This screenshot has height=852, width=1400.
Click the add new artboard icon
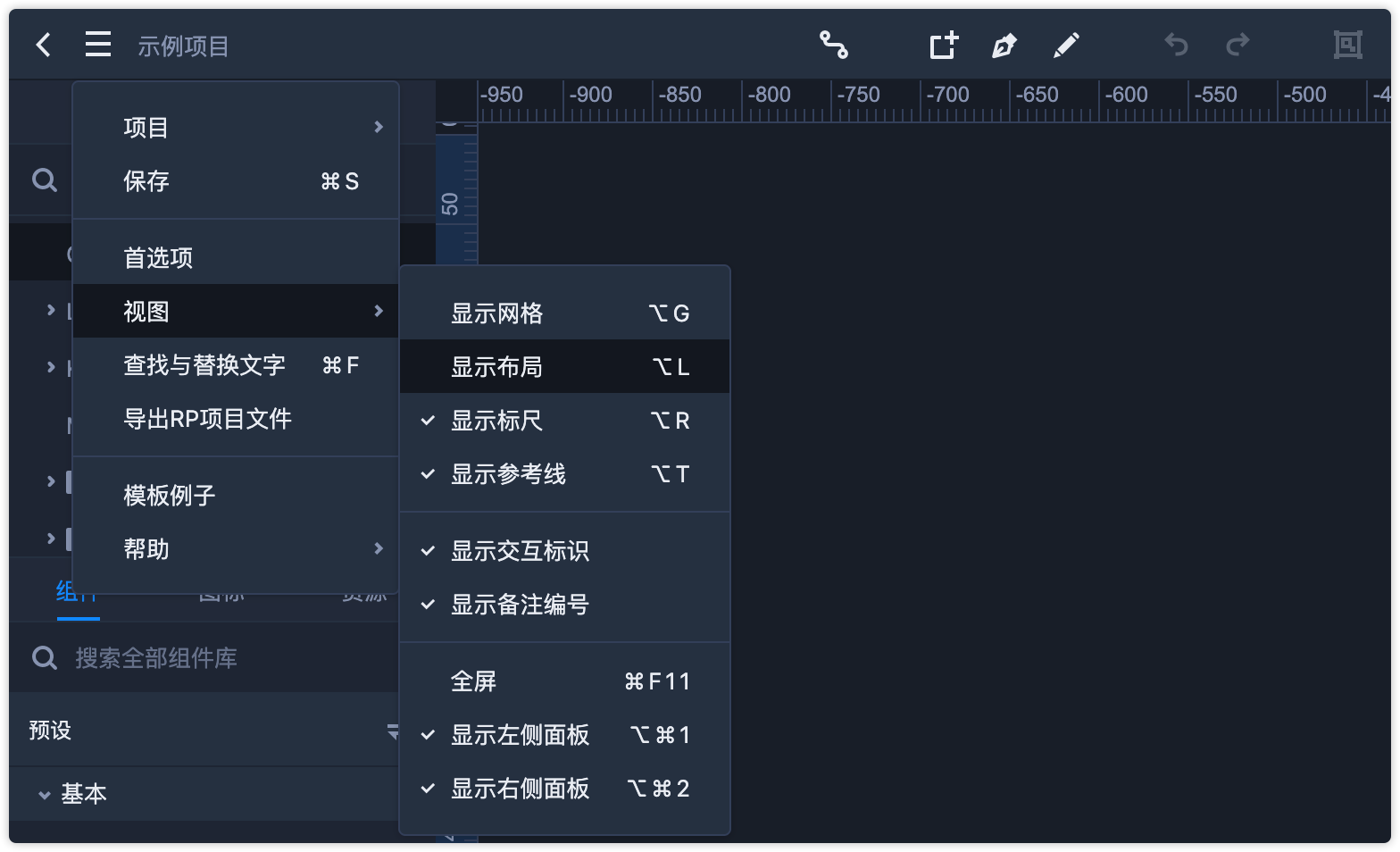coord(944,45)
